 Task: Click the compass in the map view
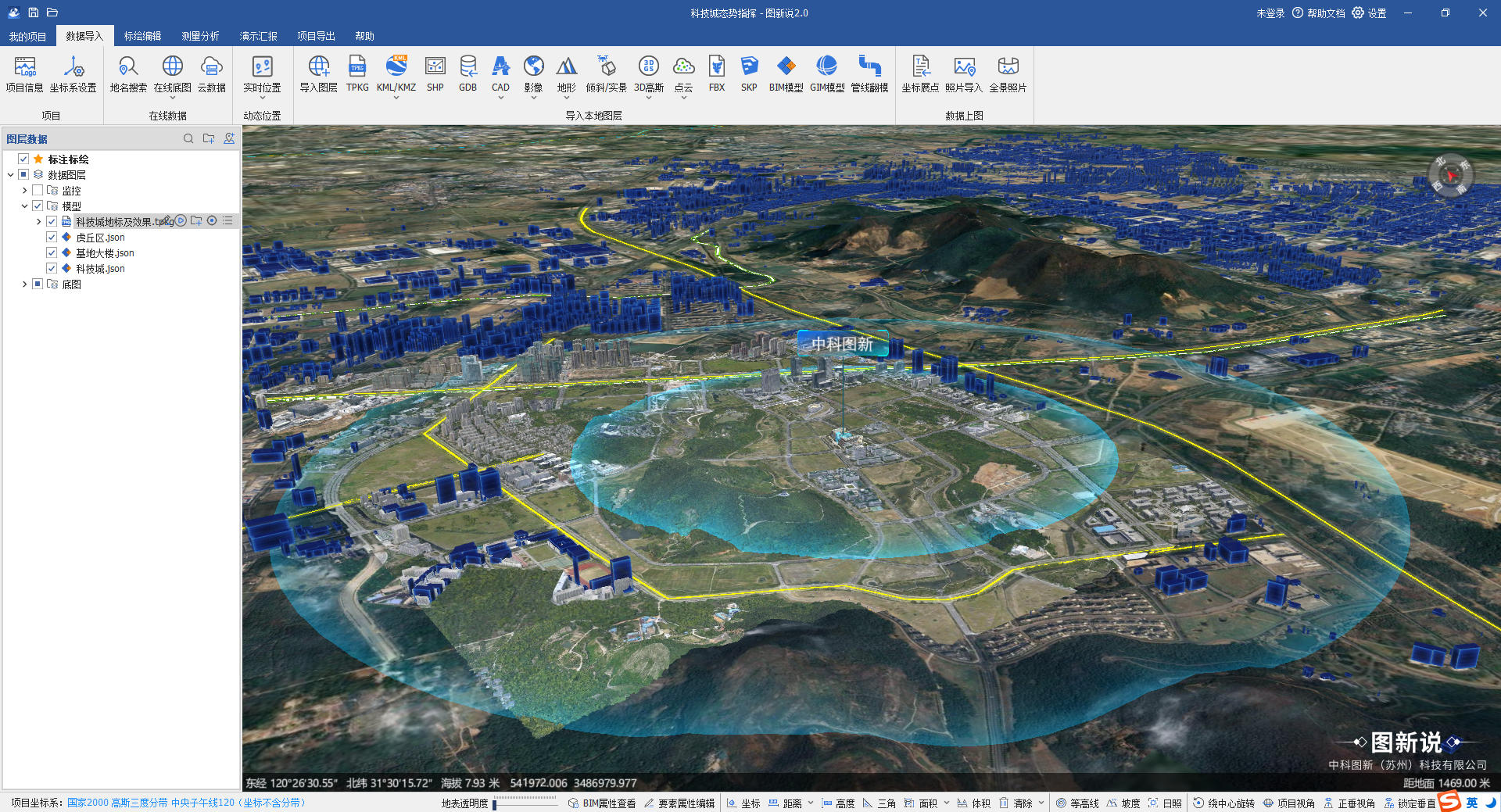click(1450, 175)
